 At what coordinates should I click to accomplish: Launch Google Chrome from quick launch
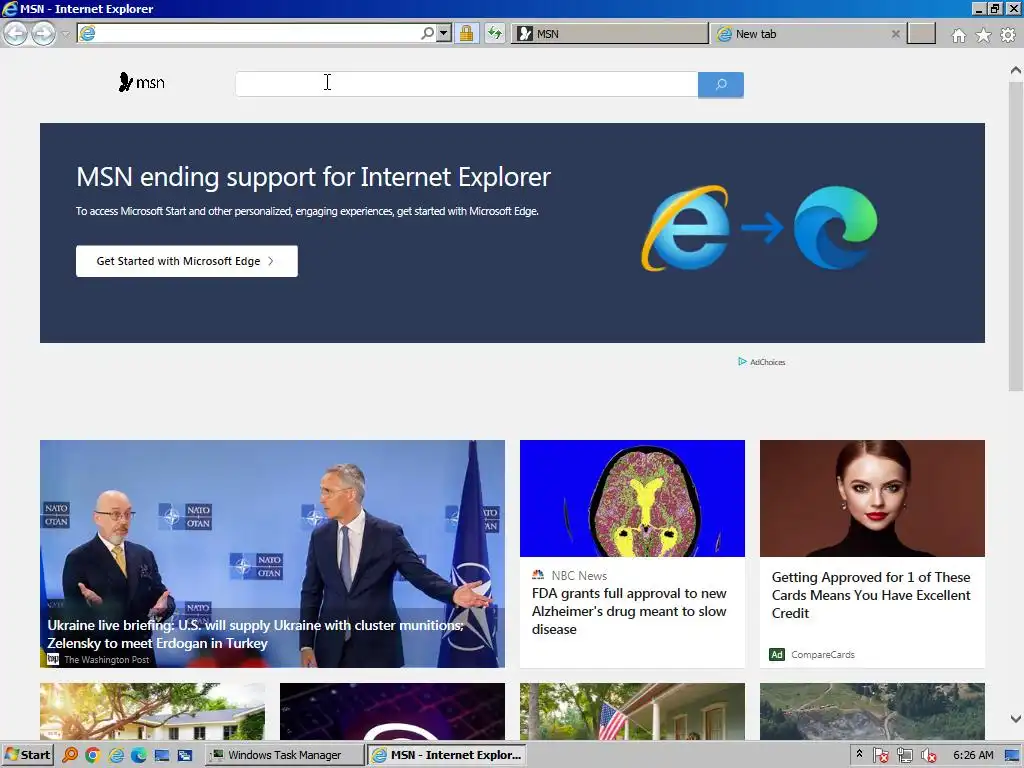tap(92, 755)
